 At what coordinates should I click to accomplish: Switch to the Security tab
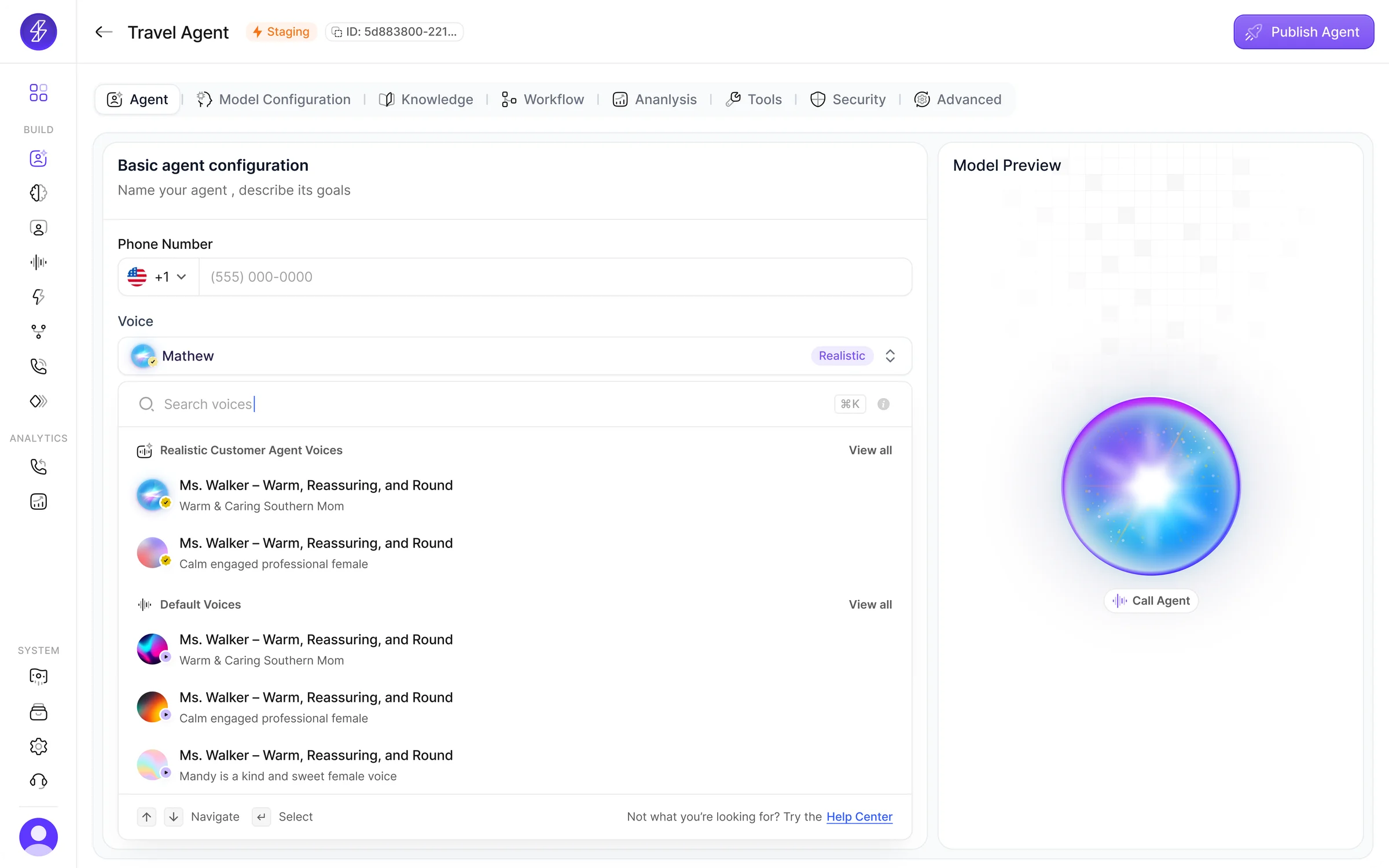[x=848, y=99]
